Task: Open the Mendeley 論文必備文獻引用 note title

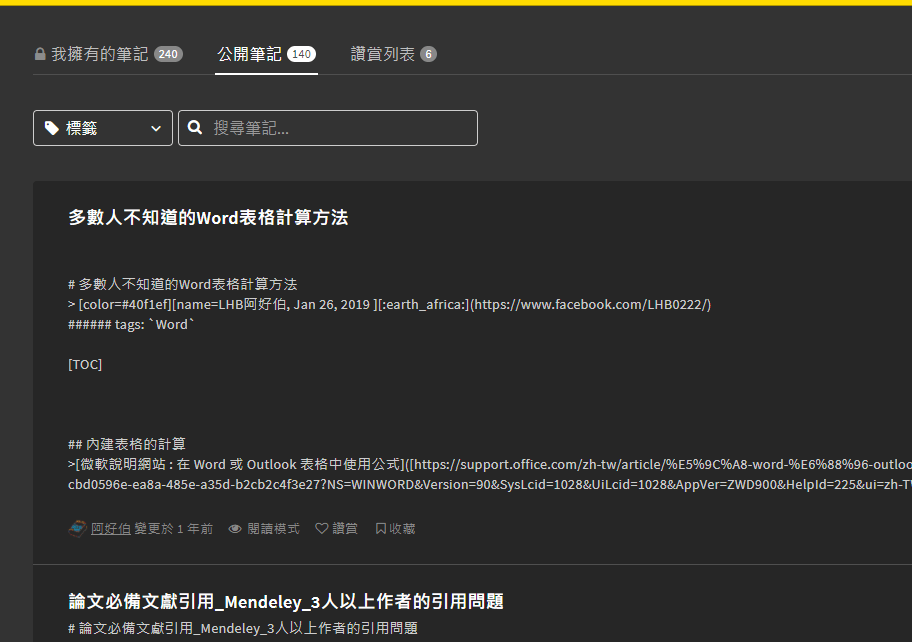Action: (286, 601)
